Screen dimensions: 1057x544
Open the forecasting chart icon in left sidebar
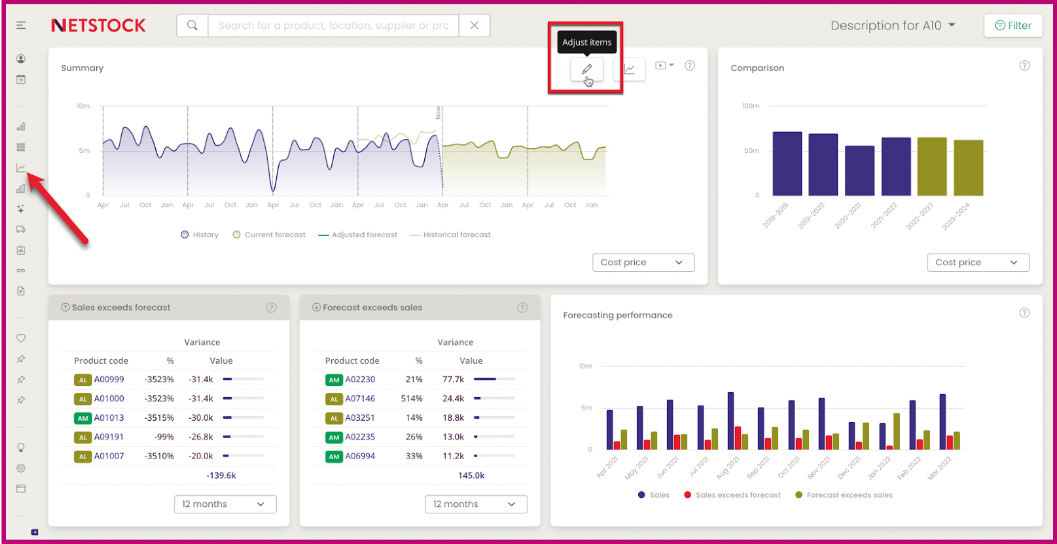(21, 168)
